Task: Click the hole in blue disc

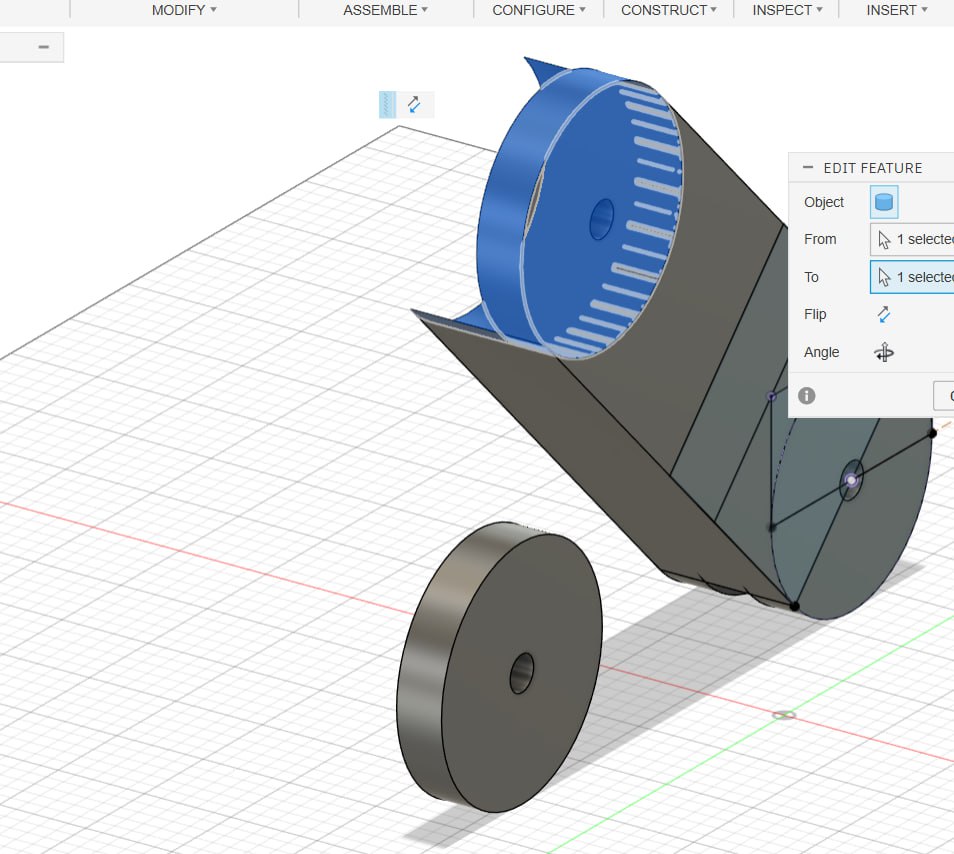Action: pos(602,219)
